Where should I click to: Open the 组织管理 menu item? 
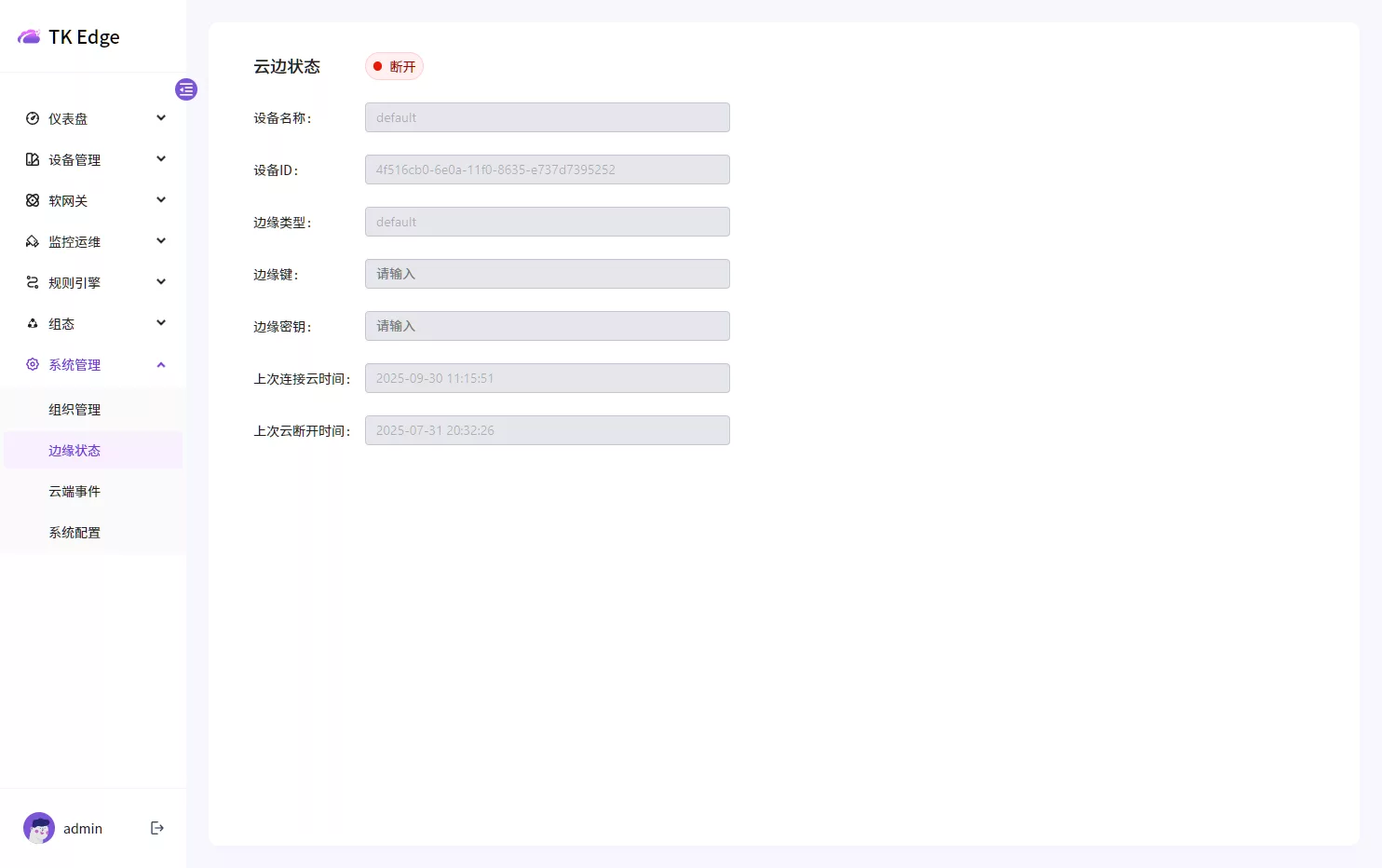click(x=75, y=409)
